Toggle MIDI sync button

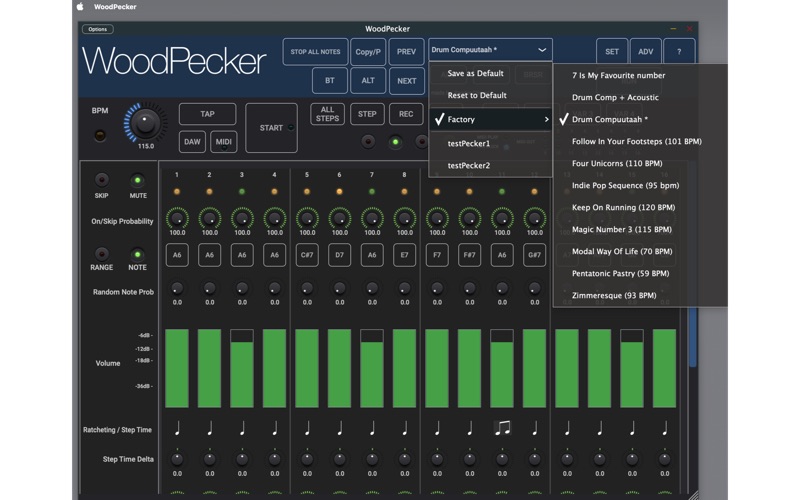223,142
